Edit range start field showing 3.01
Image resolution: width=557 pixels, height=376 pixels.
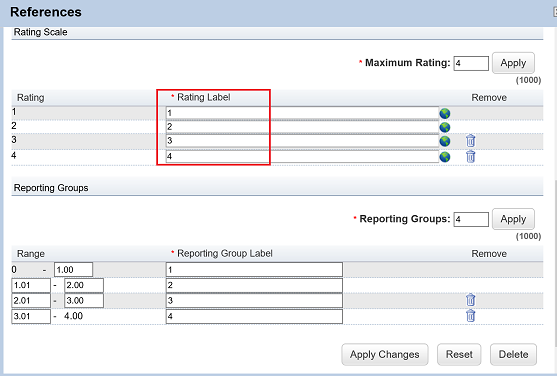coord(31,316)
